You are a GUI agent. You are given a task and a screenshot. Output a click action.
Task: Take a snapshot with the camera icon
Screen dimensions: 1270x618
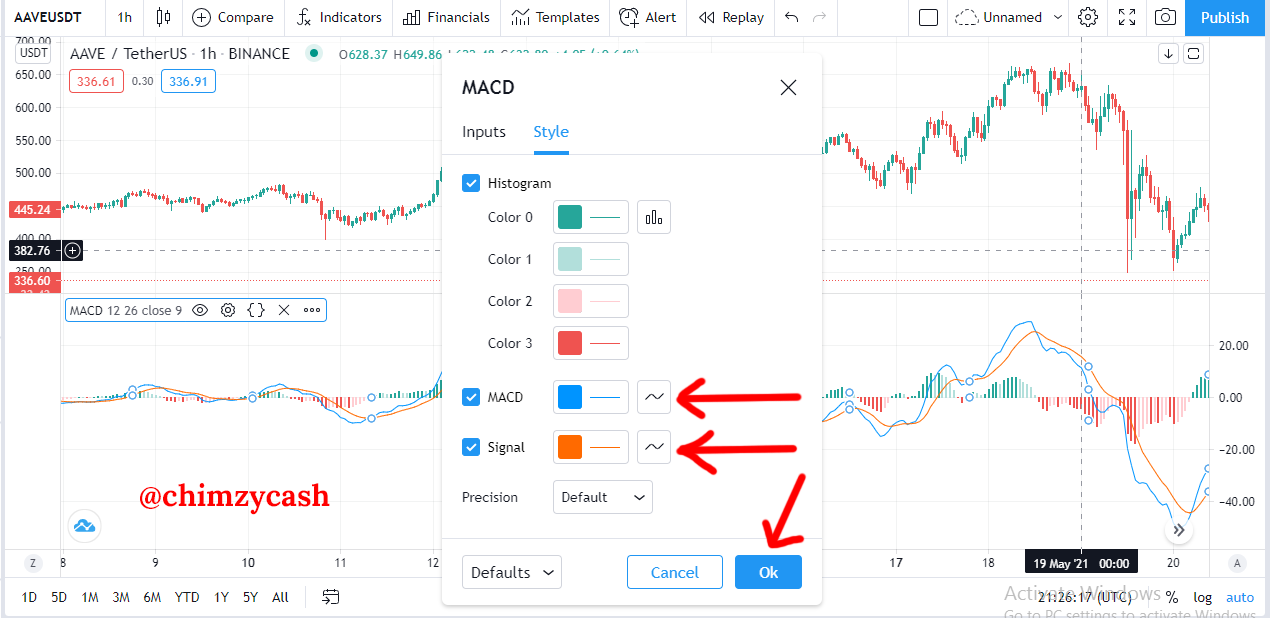[x=1165, y=17]
